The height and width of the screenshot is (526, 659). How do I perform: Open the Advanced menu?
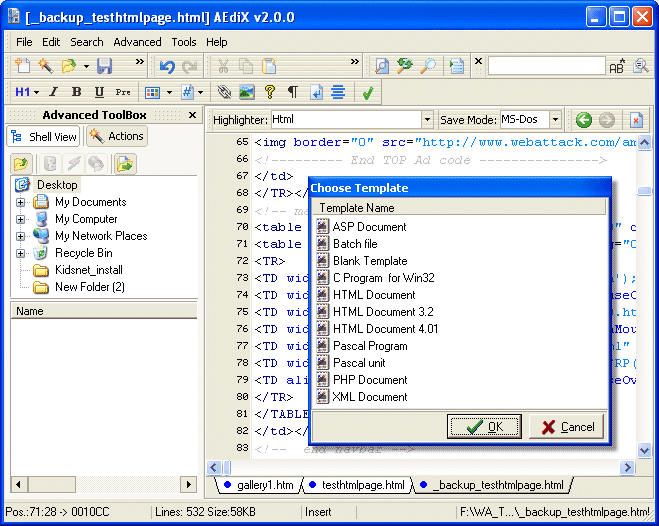137,42
